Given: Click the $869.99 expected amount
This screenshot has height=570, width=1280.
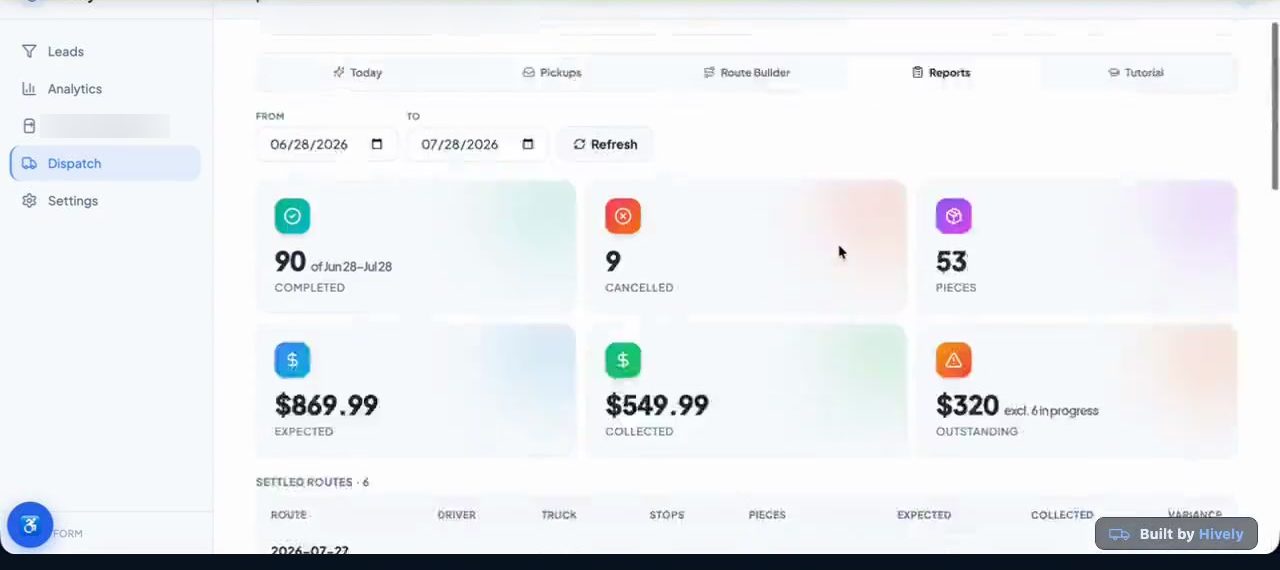Looking at the screenshot, I should click(x=326, y=405).
